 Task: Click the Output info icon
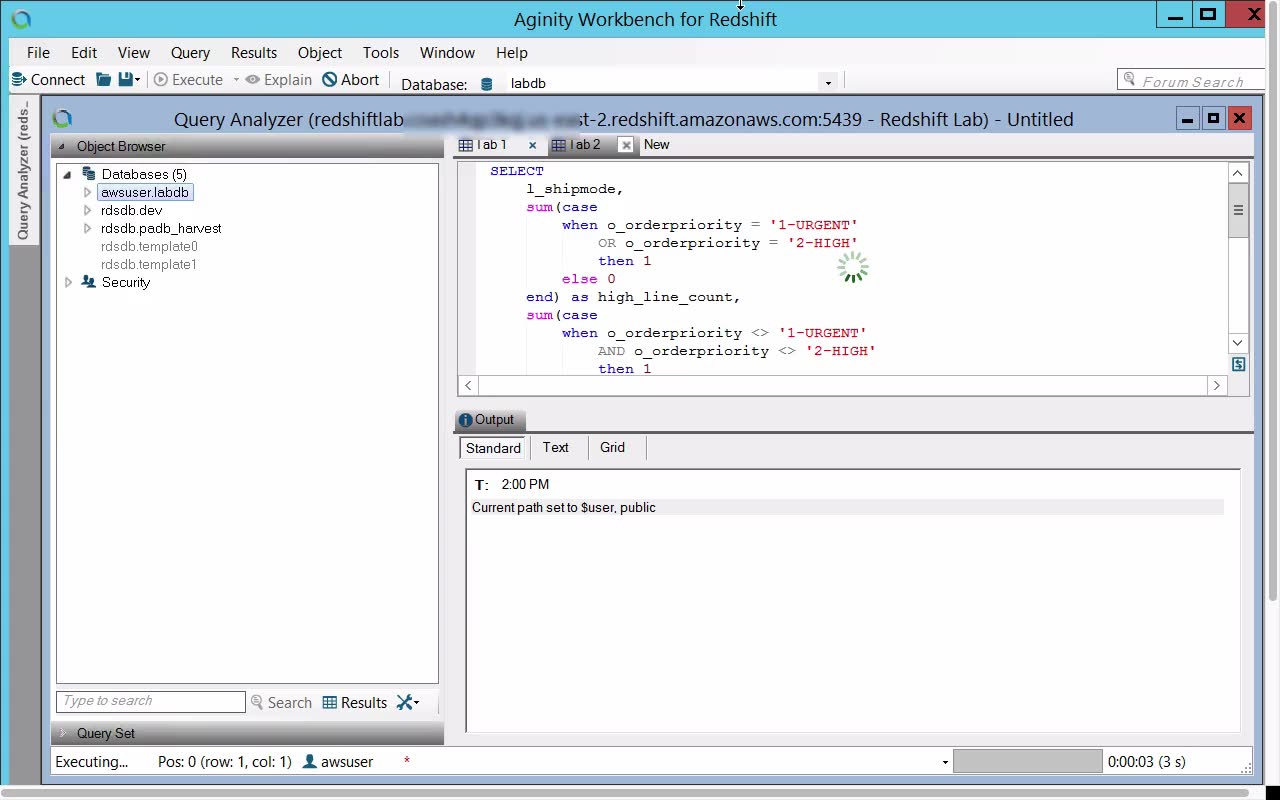click(465, 420)
